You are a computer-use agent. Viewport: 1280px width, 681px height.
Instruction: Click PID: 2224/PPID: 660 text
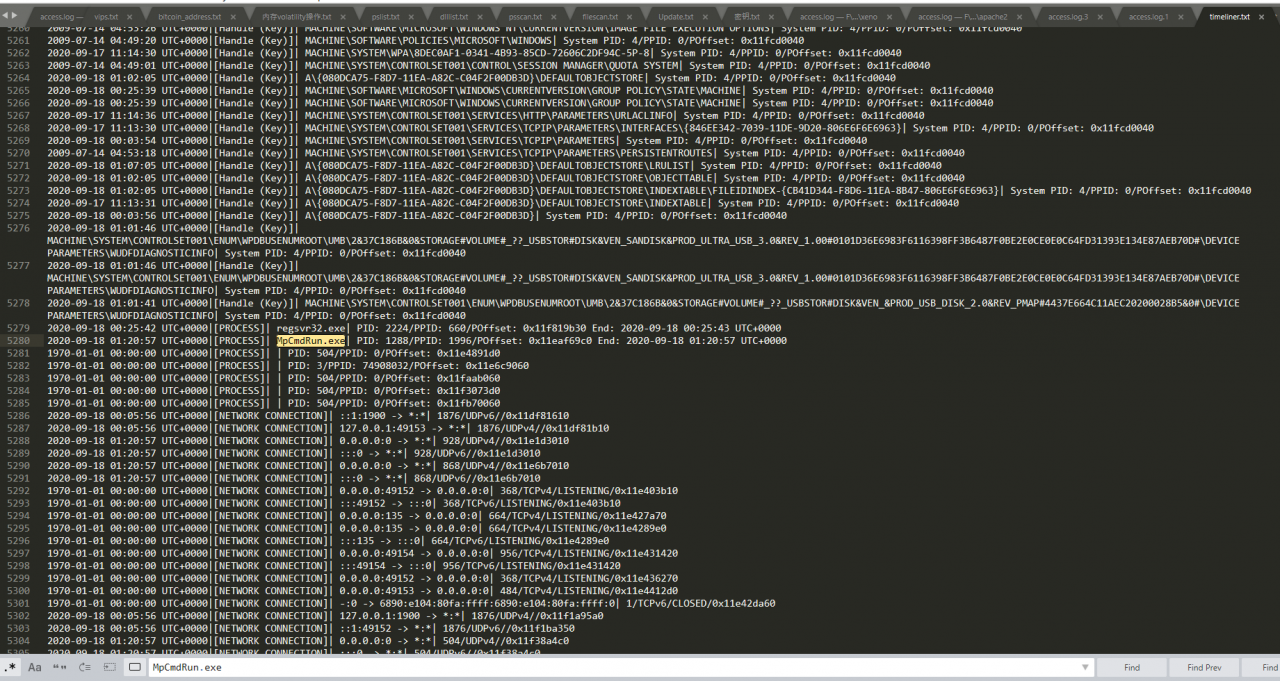tap(411, 328)
